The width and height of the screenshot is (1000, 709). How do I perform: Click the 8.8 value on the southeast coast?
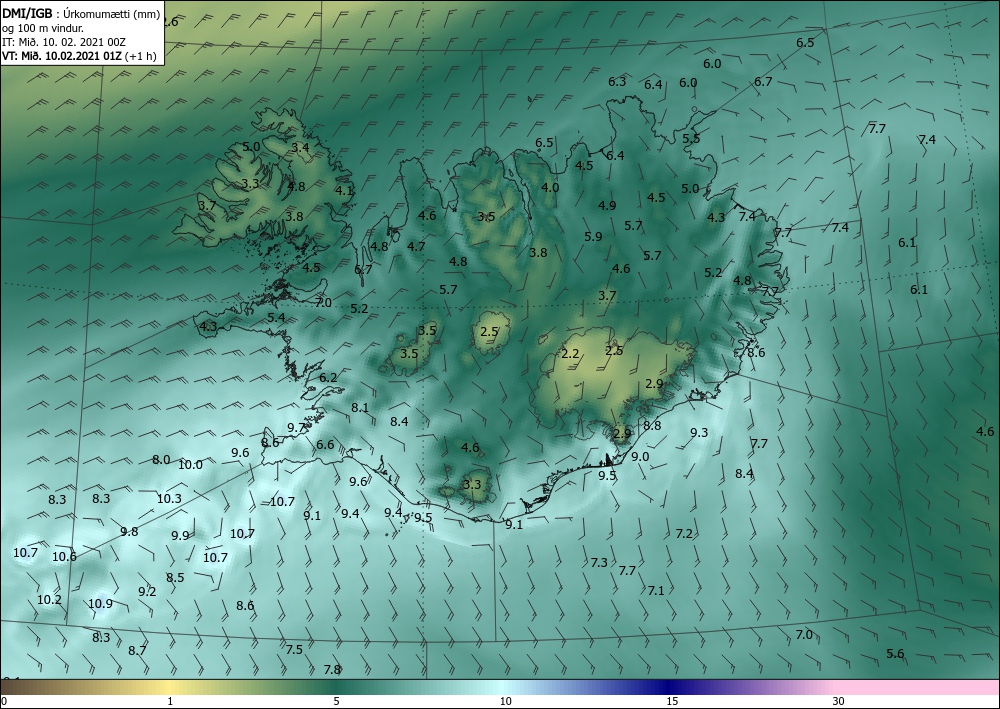[x=652, y=425]
